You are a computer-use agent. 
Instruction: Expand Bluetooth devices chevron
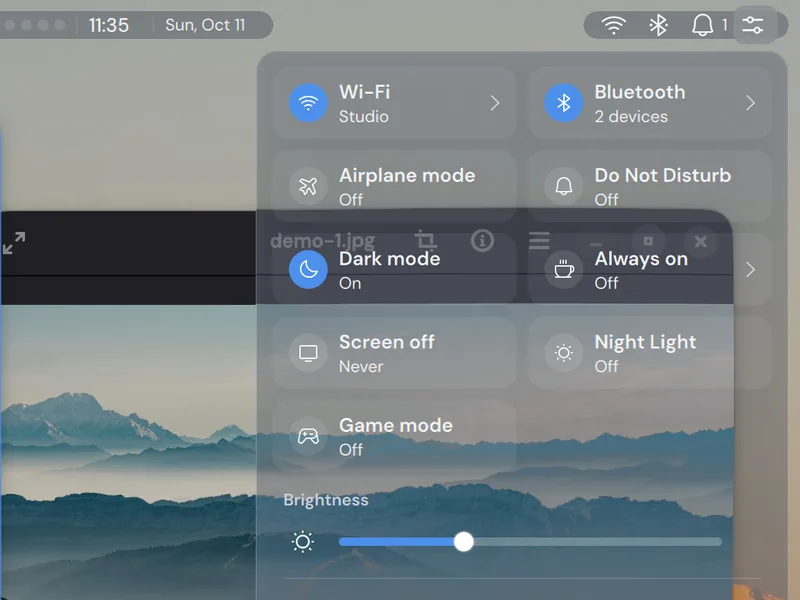[x=750, y=103]
